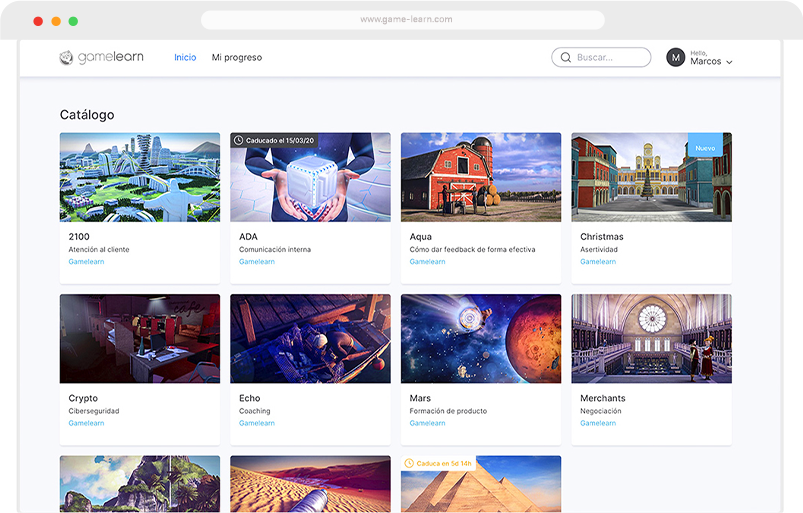Click the gamelearn logo icon
Viewport: 803px width, 513px height.
click(66, 57)
